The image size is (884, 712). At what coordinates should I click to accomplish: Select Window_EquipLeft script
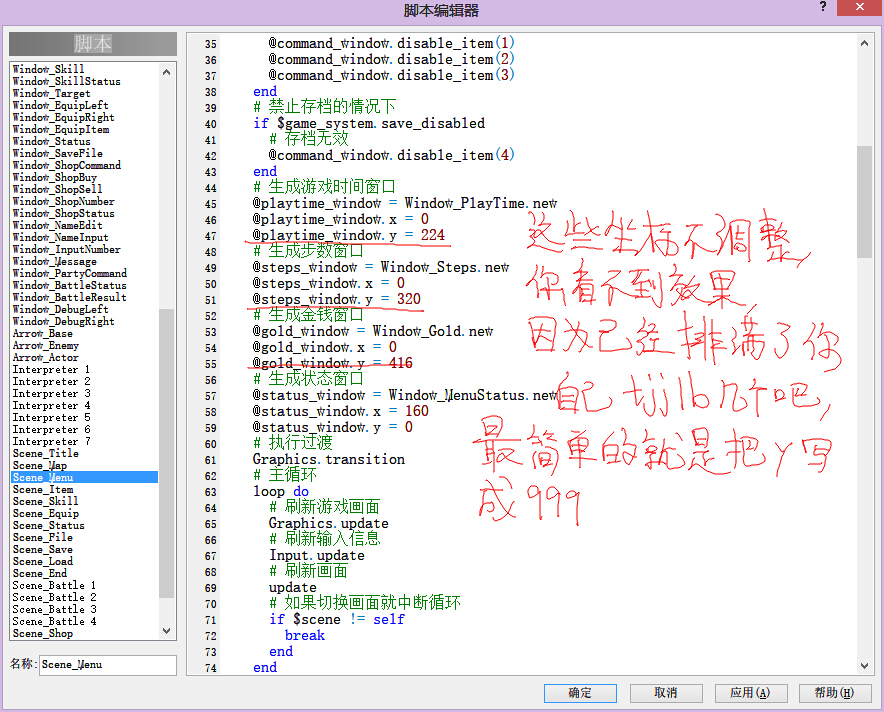(x=60, y=105)
